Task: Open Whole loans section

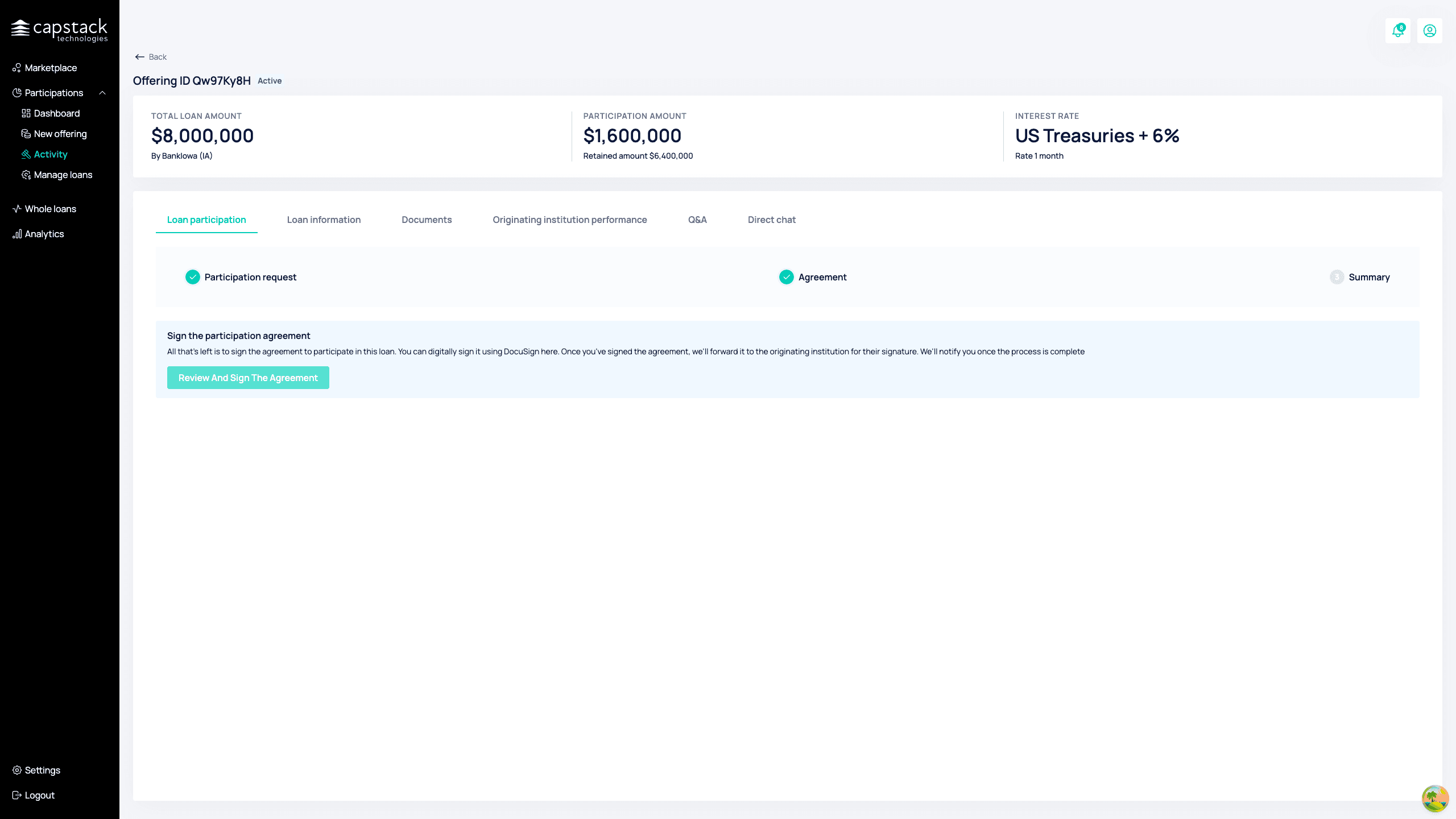Action: [51, 209]
